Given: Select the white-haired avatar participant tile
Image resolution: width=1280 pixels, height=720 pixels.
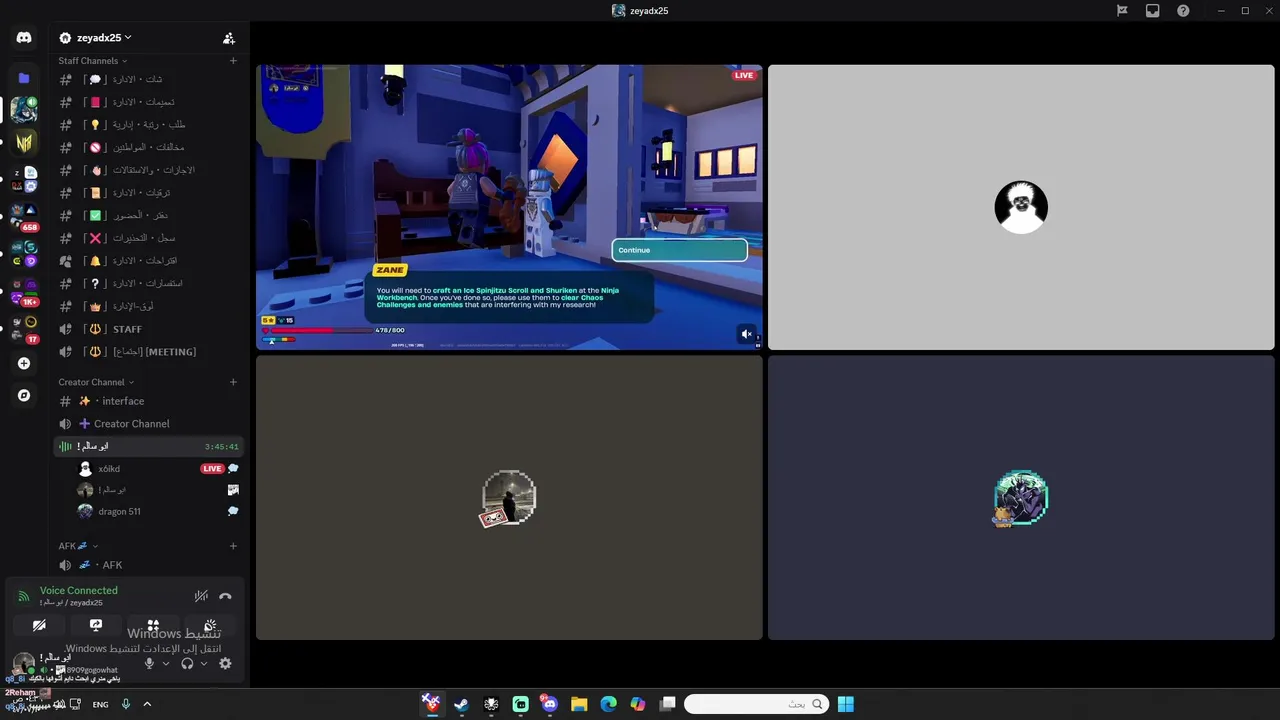Looking at the screenshot, I should pos(1021,207).
